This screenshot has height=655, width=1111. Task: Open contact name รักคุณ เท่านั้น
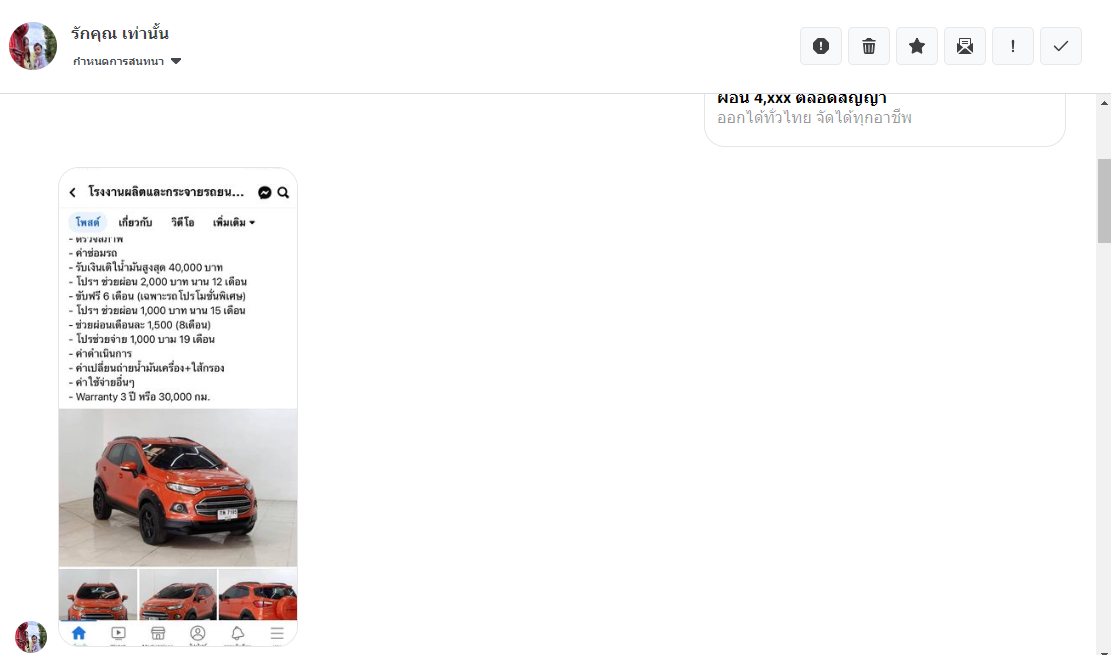(120, 33)
